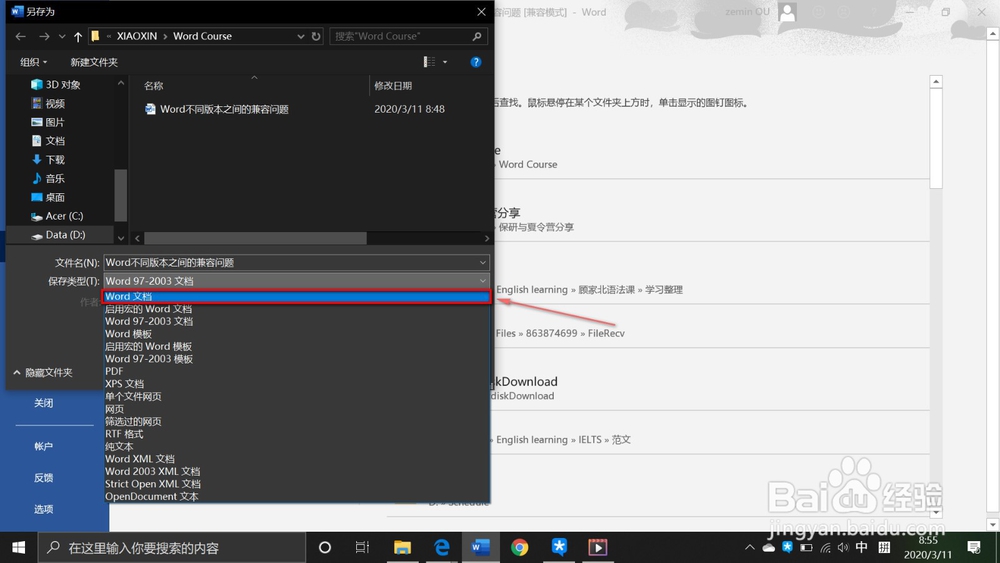1000x563 pixels.
Task: Choose Word 文档 file type
Action: [297, 296]
